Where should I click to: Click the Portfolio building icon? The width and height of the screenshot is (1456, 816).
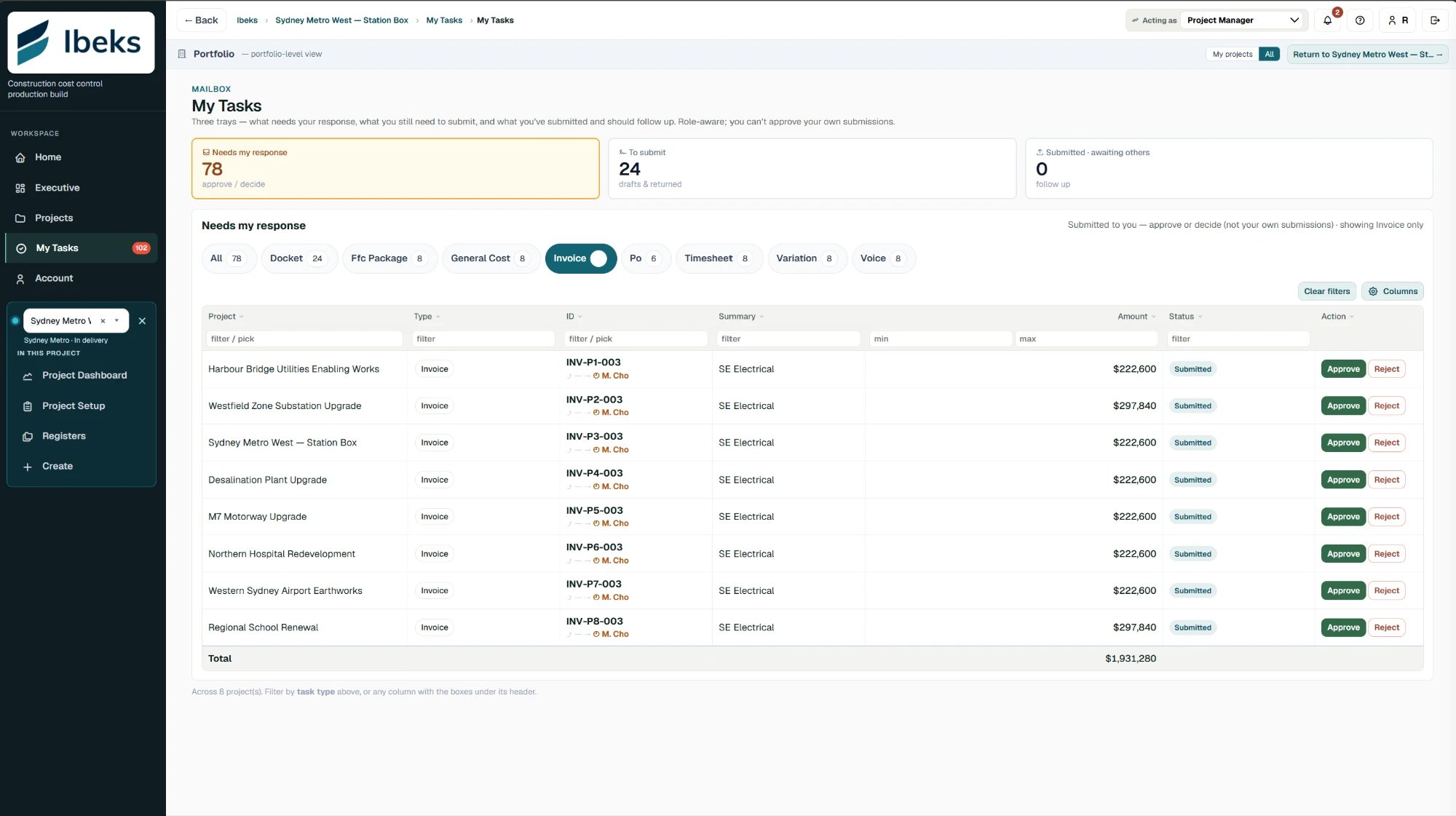coord(182,54)
